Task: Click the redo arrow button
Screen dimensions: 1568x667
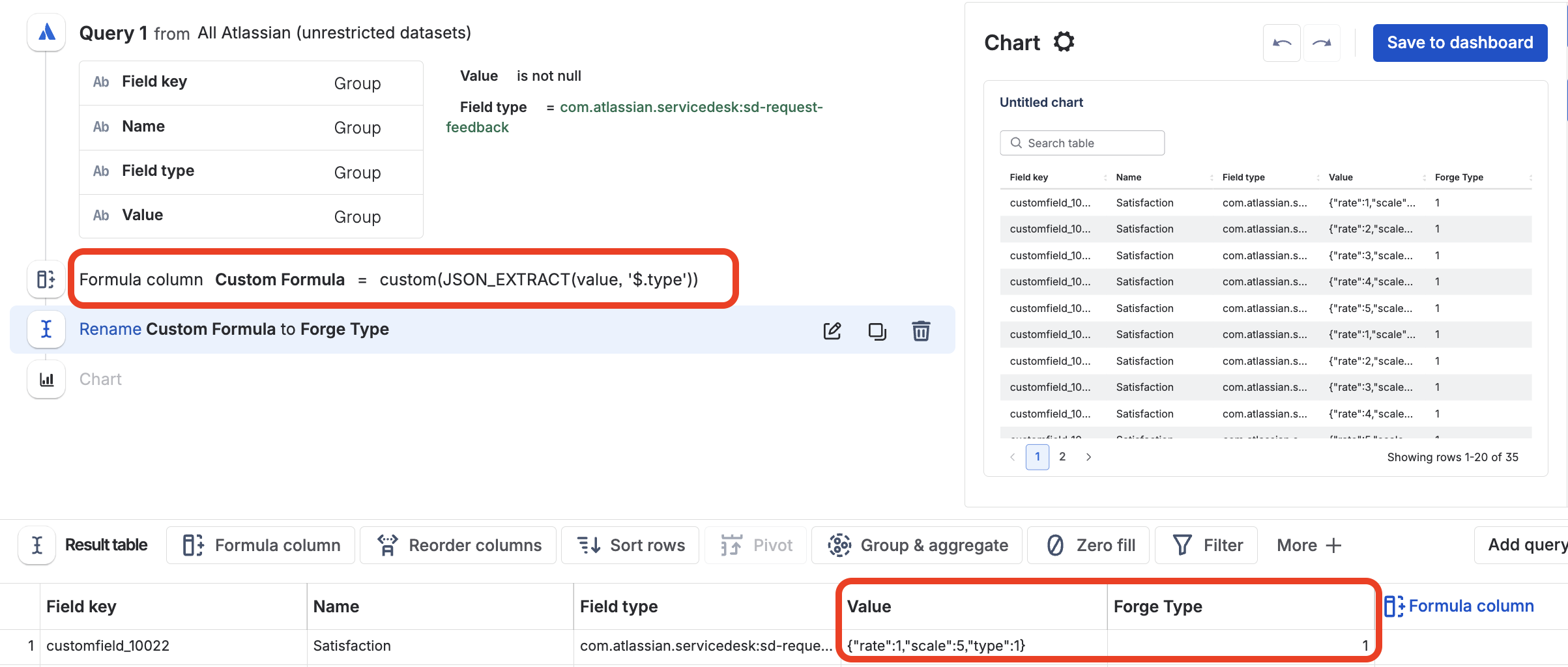Action: coord(1322,43)
